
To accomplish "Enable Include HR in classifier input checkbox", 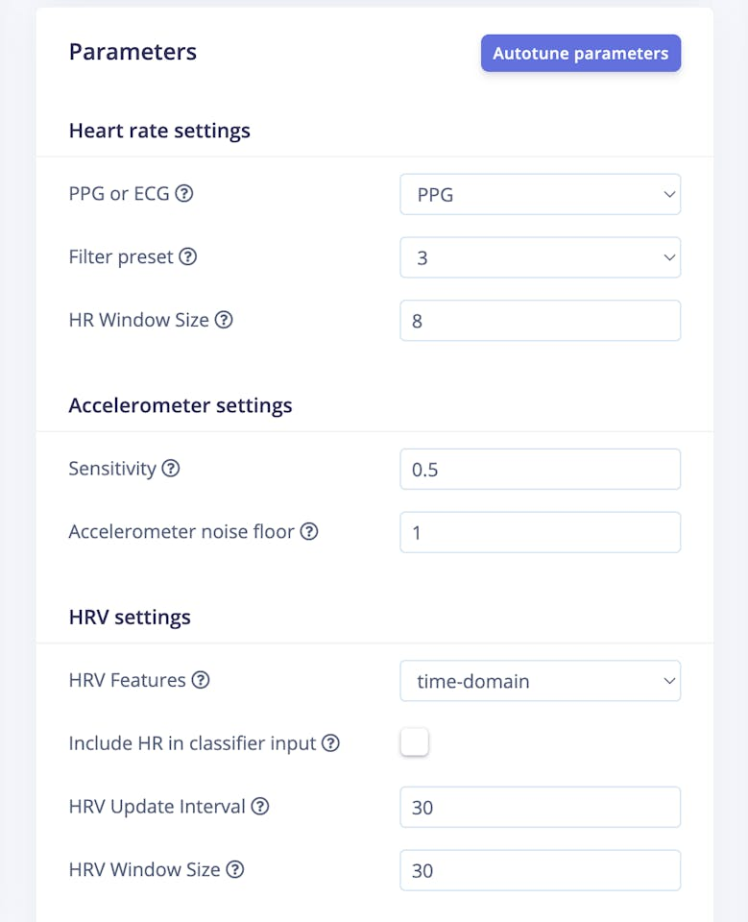I will 414,743.
